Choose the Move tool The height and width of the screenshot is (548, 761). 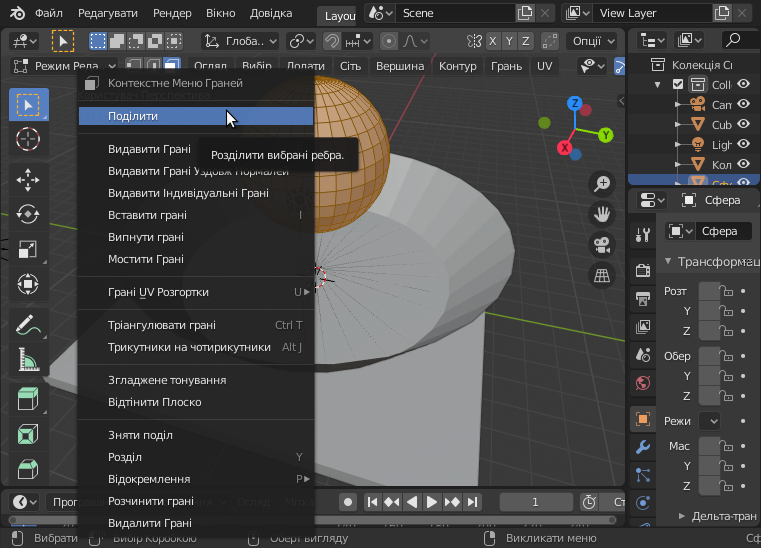[x=28, y=180]
